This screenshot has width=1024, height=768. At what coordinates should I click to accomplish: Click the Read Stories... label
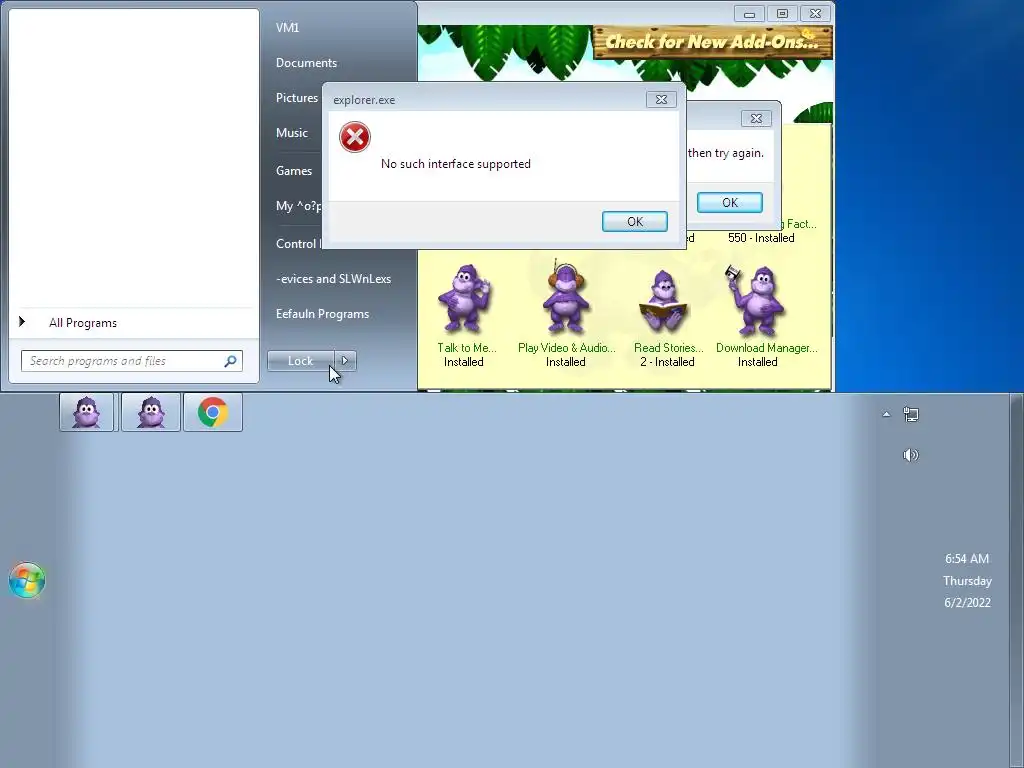coord(668,347)
